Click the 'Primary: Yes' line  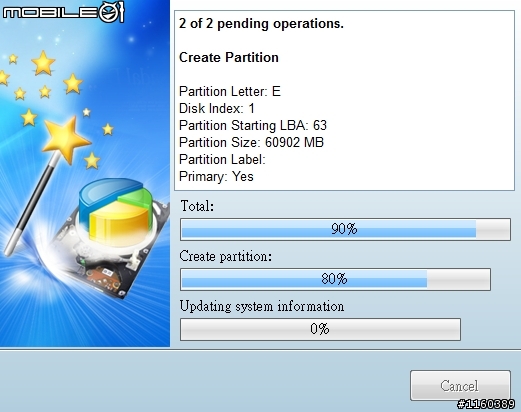216,176
